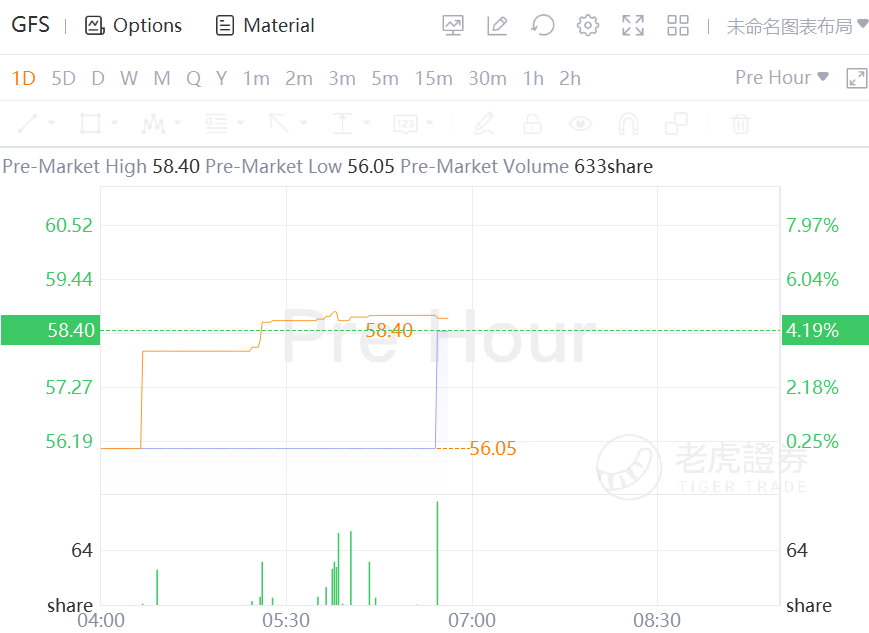Open the Options button

(134, 26)
